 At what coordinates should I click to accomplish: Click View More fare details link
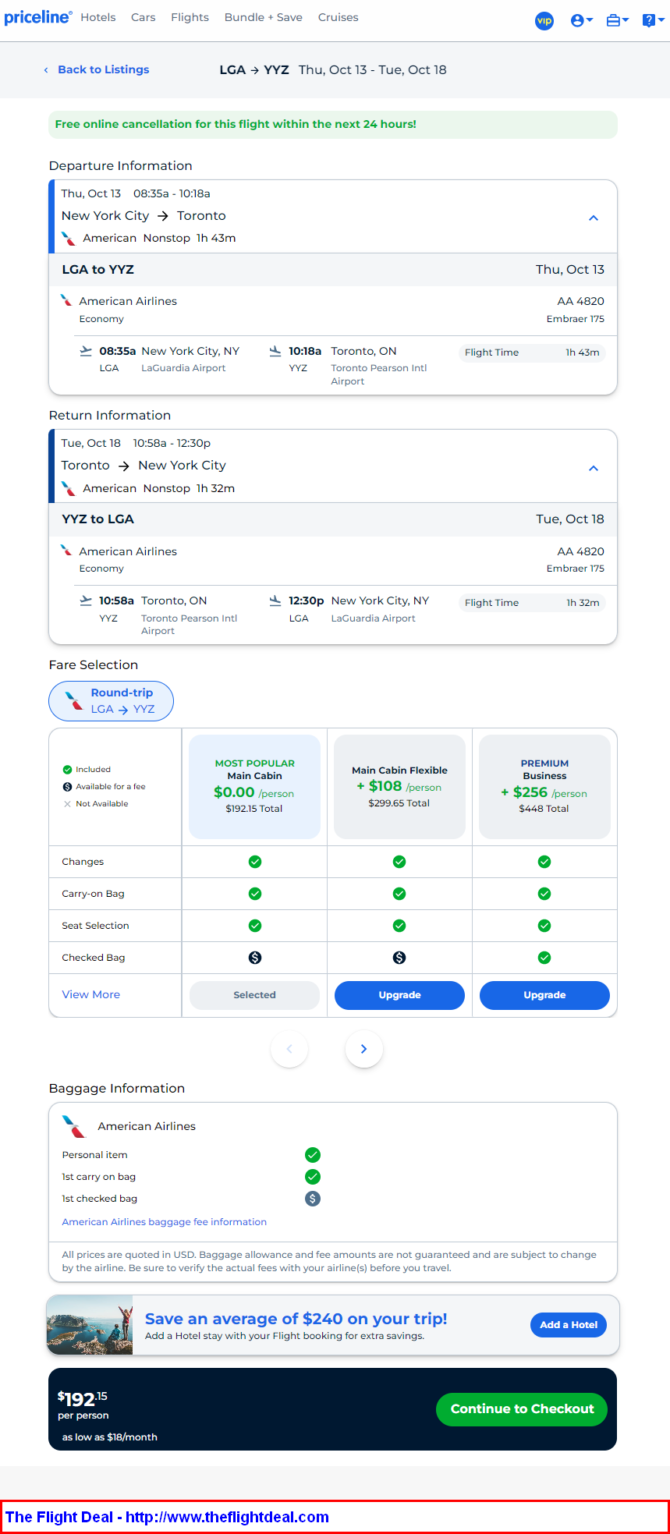91,995
